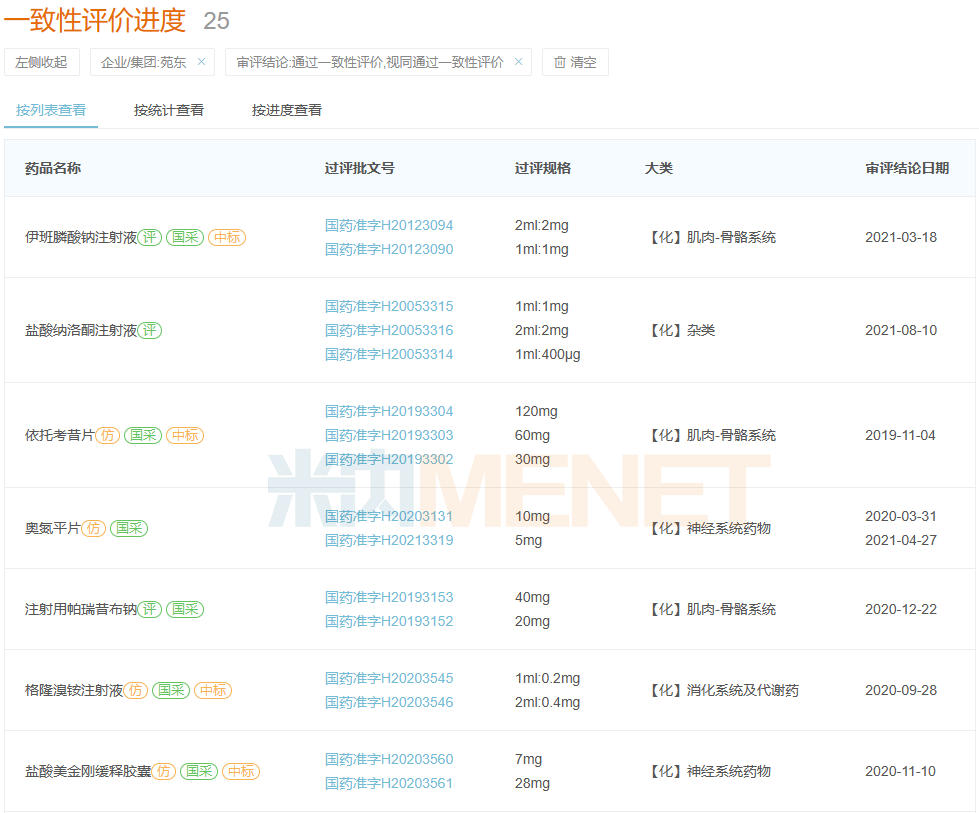Select the 按列表查看 tab
The height and width of the screenshot is (813, 979).
pos(51,110)
